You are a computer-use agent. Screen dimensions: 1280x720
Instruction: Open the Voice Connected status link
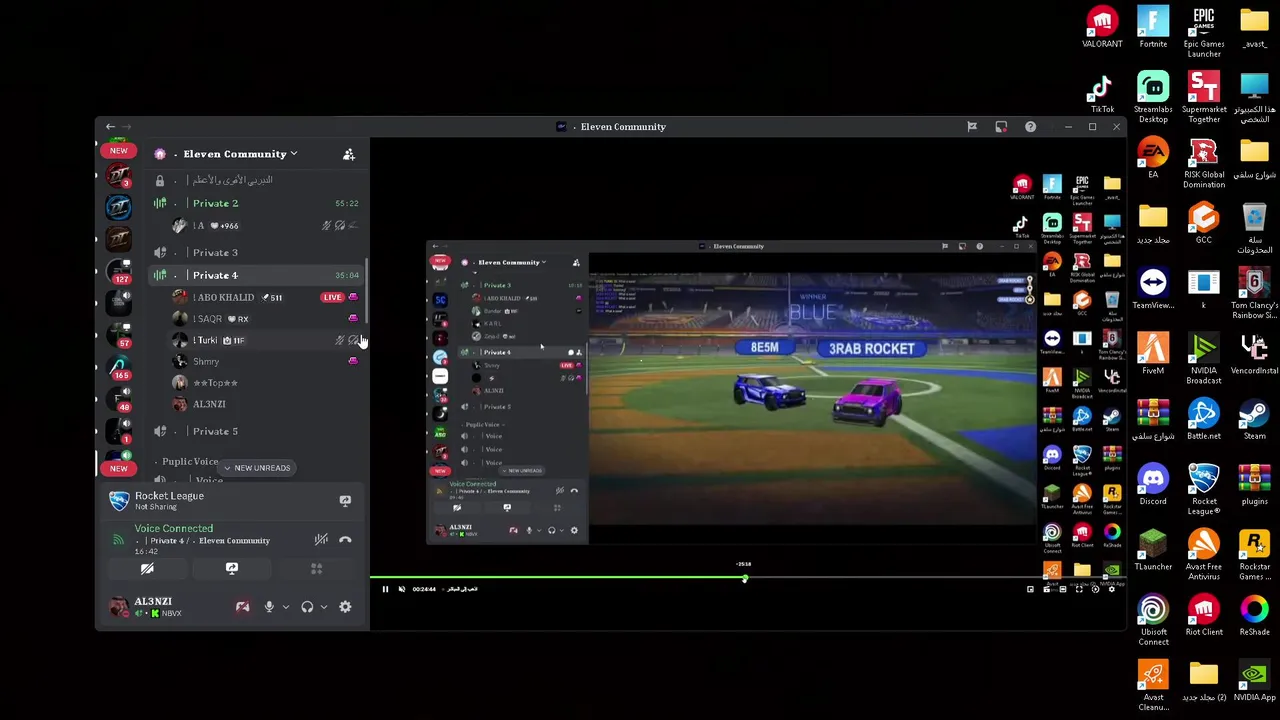[x=174, y=528]
